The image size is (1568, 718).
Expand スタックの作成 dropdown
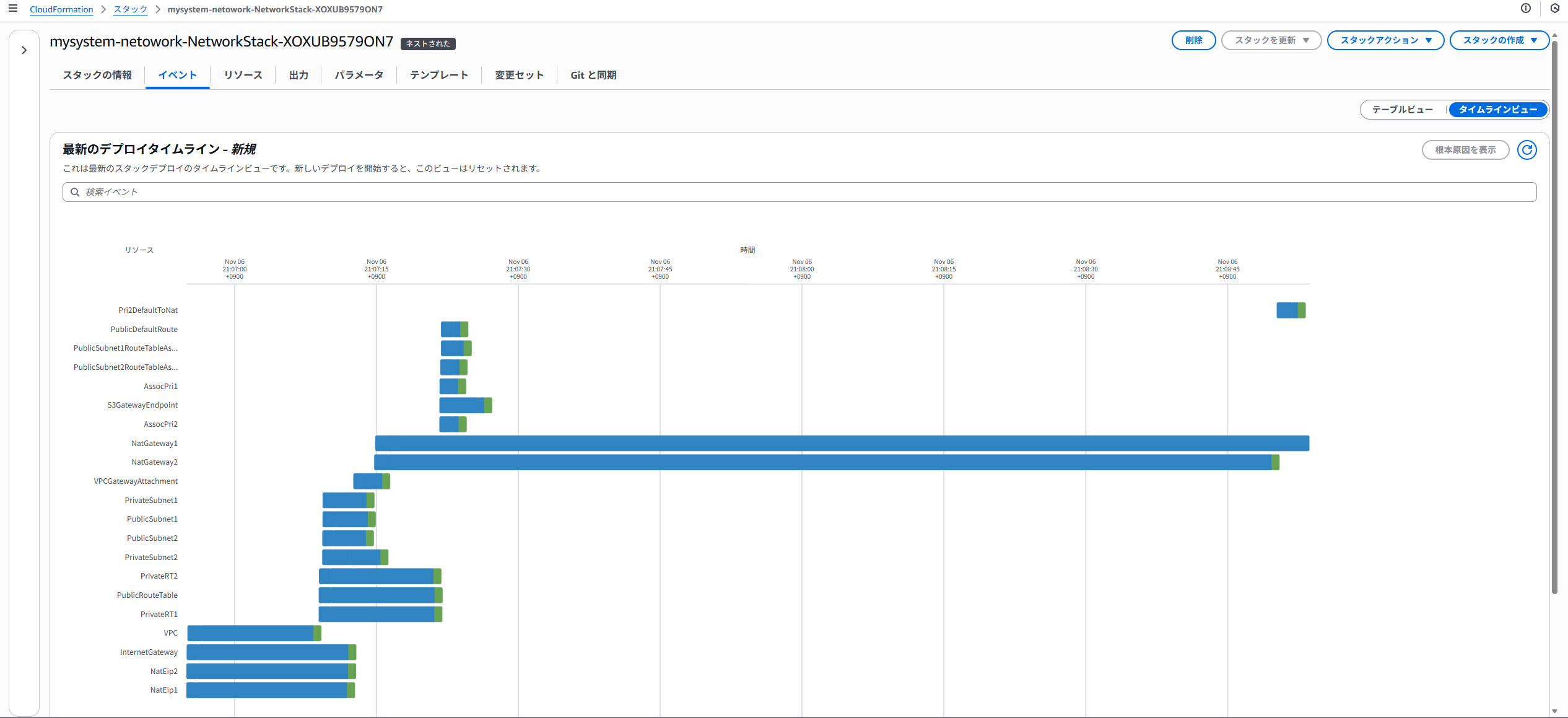(x=1499, y=40)
